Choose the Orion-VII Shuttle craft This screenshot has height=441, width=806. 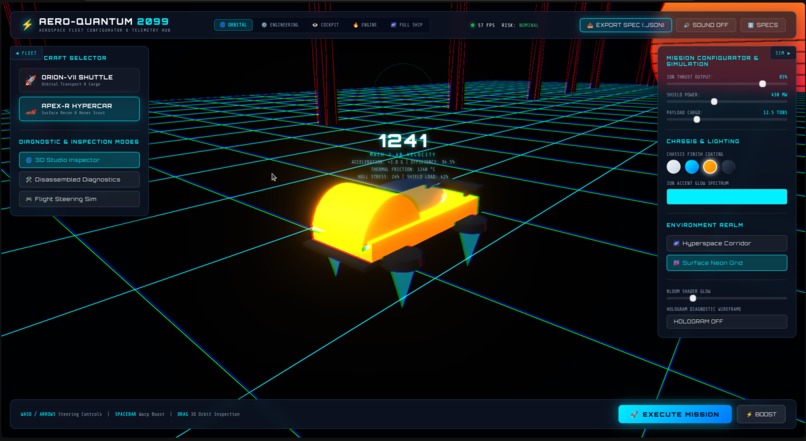[79, 80]
